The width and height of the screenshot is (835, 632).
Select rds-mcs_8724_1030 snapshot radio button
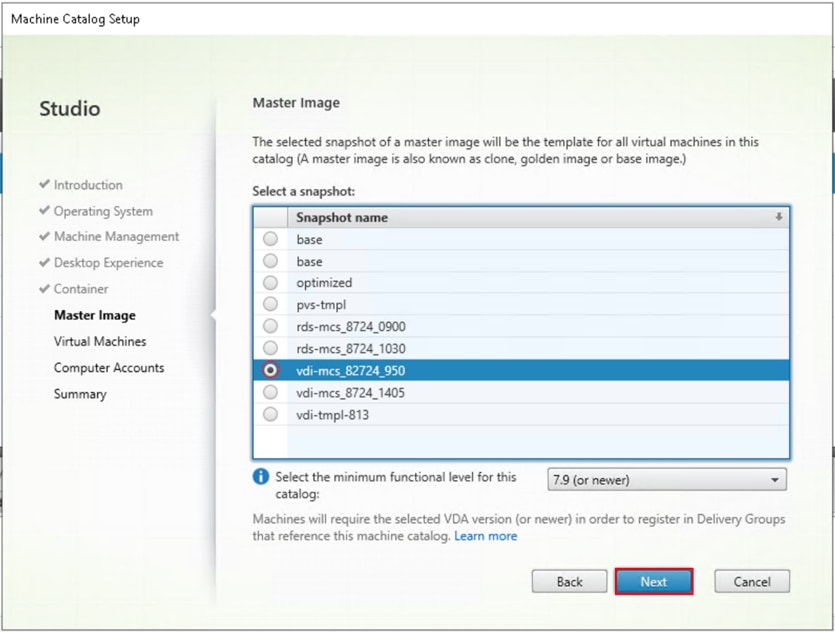271,348
